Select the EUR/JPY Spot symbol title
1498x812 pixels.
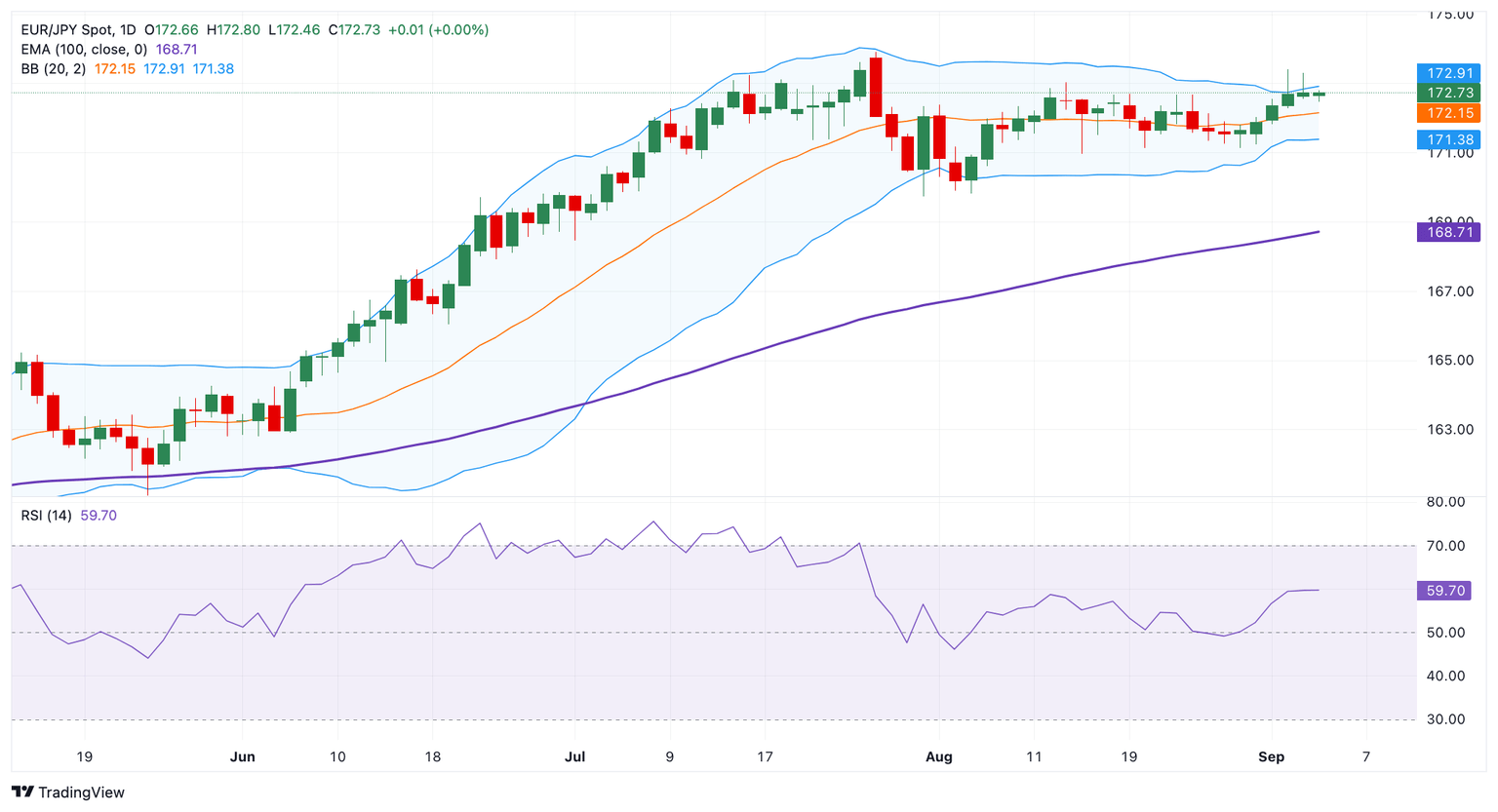click(x=64, y=30)
